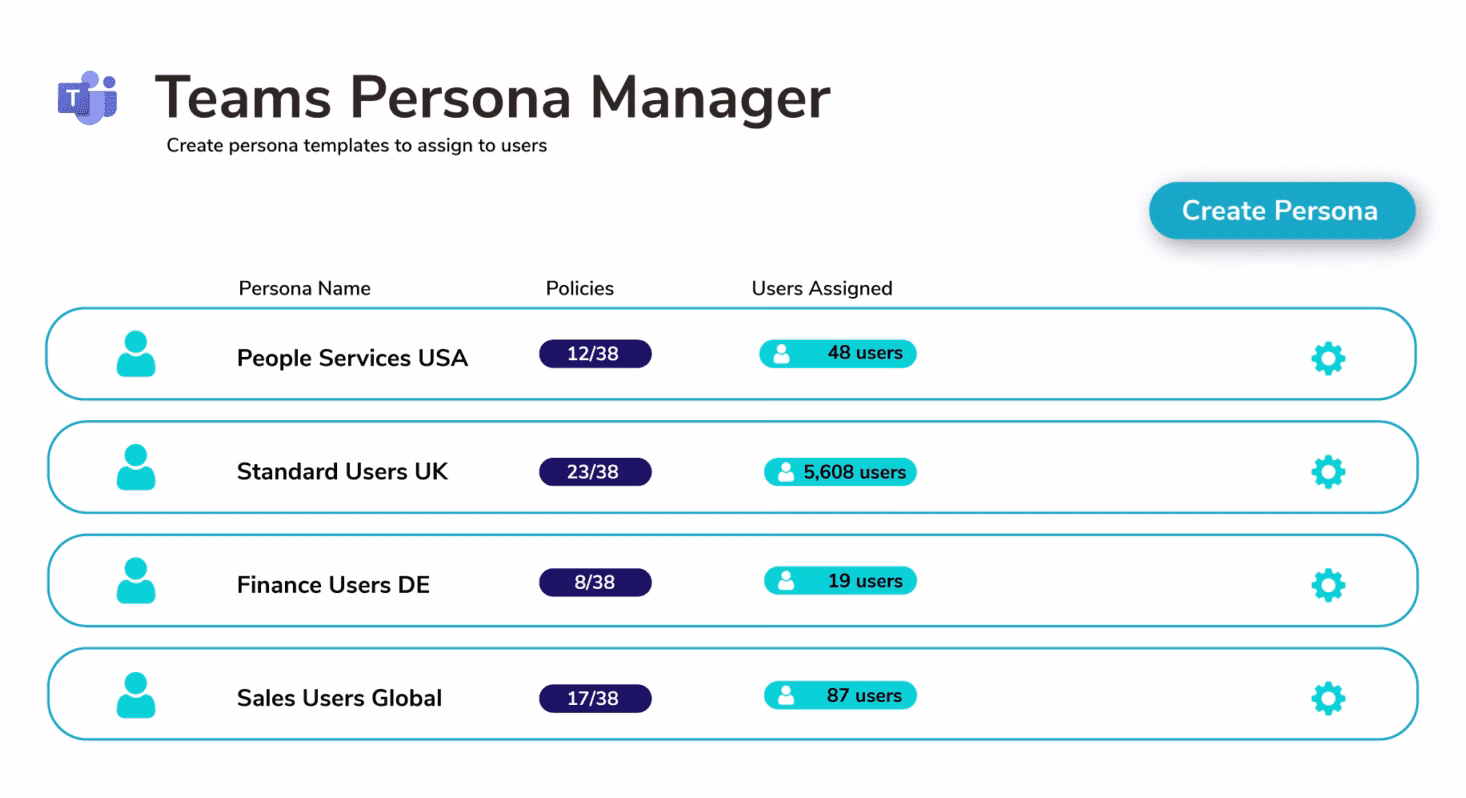Select the Persona Name column header

304,288
